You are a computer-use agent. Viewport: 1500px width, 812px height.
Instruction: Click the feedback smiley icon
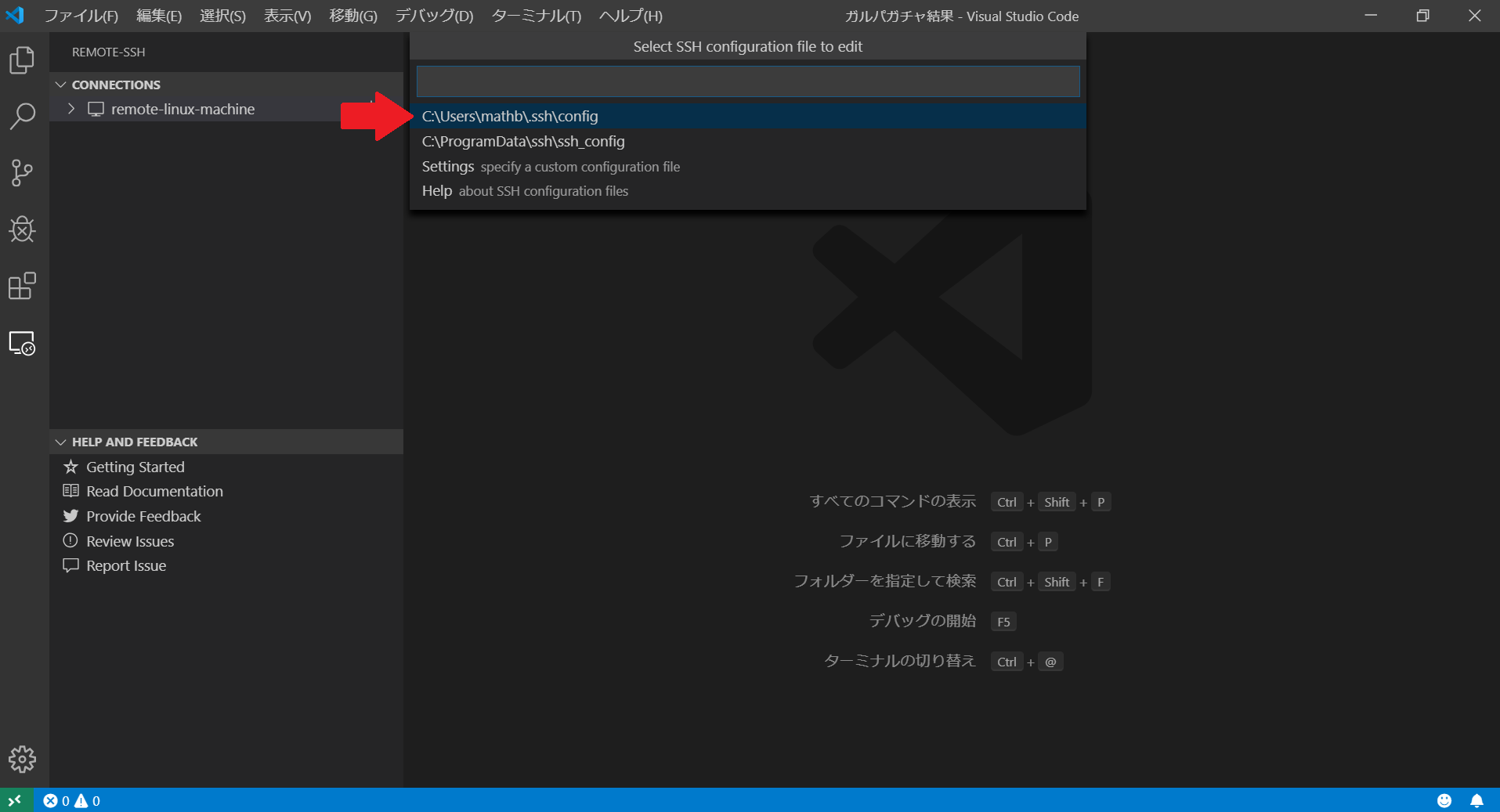coord(1444,800)
